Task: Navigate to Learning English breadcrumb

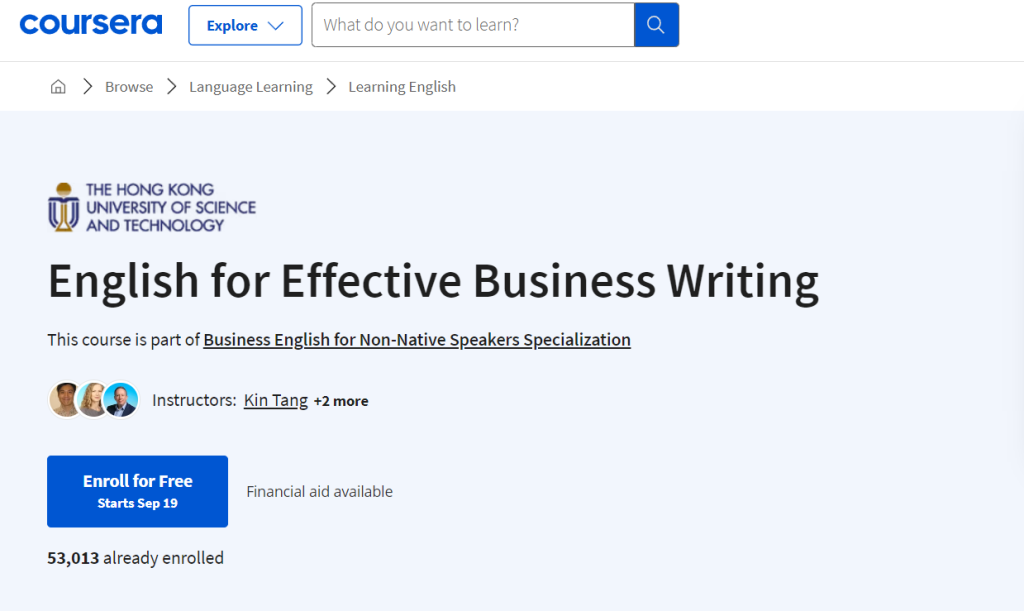Action: click(x=402, y=87)
